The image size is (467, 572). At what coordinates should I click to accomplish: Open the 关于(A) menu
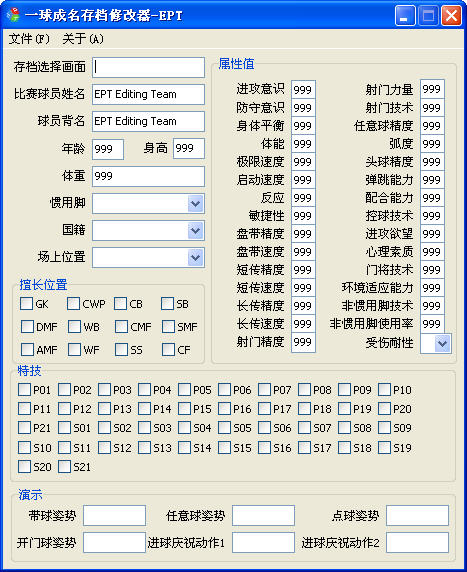coord(83,38)
